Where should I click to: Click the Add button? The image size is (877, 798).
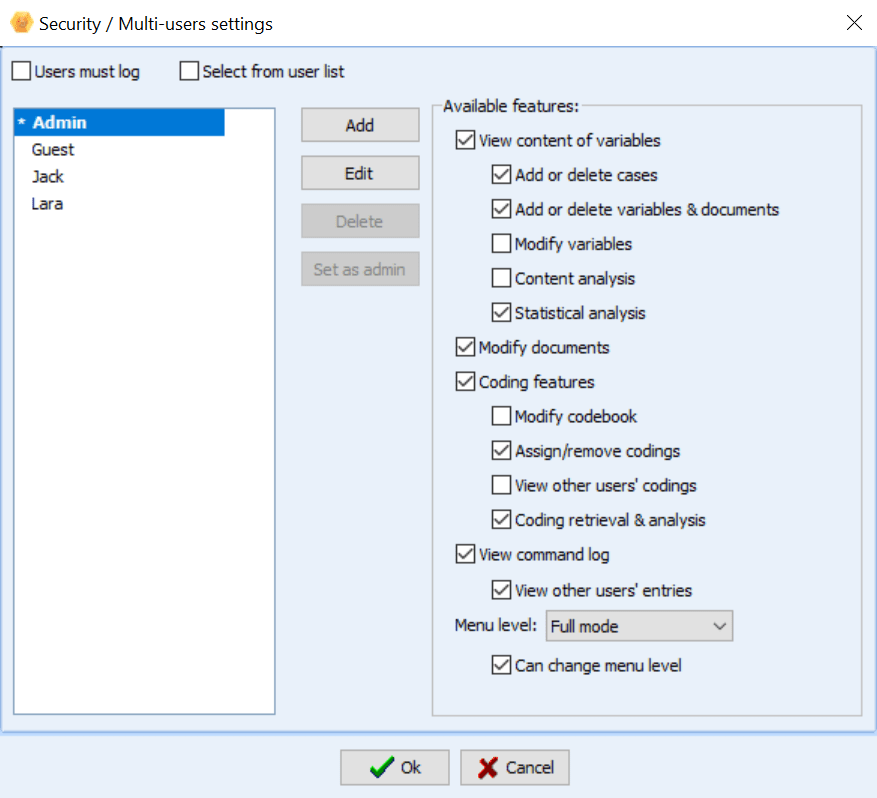pos(360,125)
